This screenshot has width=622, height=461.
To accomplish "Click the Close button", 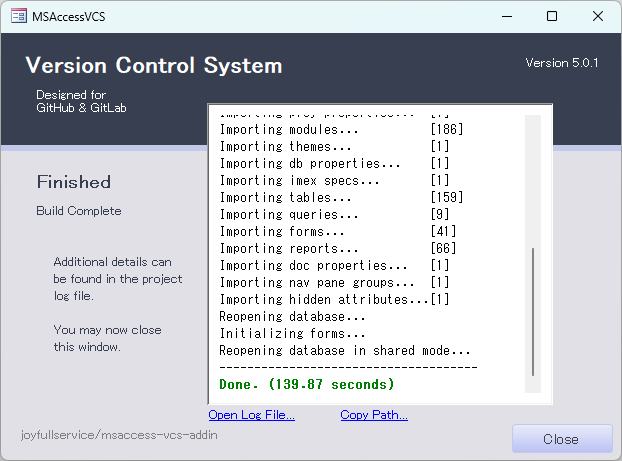I will pos(562,439).
